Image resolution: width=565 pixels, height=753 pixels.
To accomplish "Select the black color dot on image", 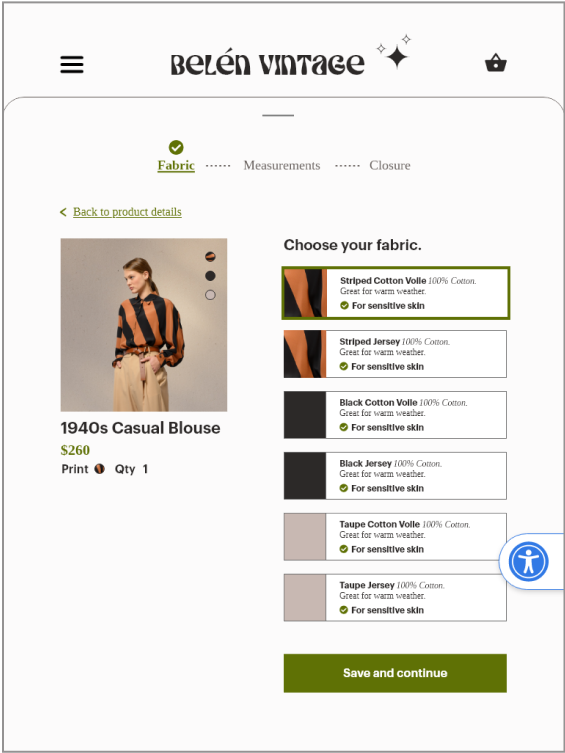I will click(210, 276).
